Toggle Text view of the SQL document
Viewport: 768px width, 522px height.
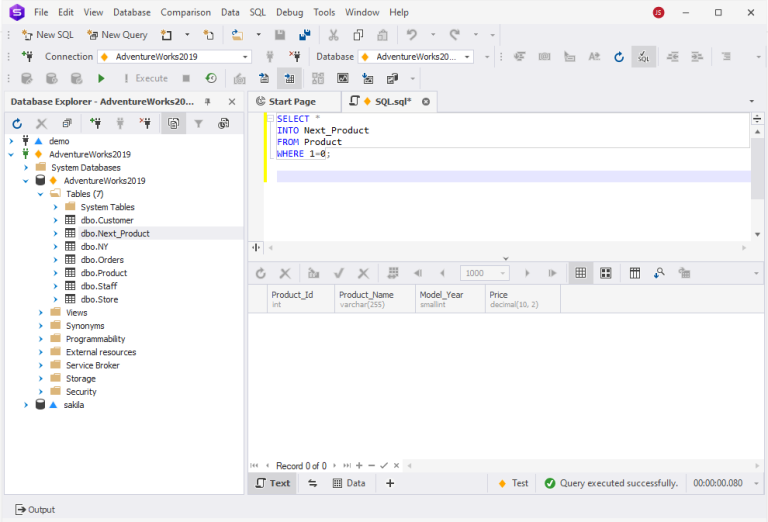(x=273, y=483)
